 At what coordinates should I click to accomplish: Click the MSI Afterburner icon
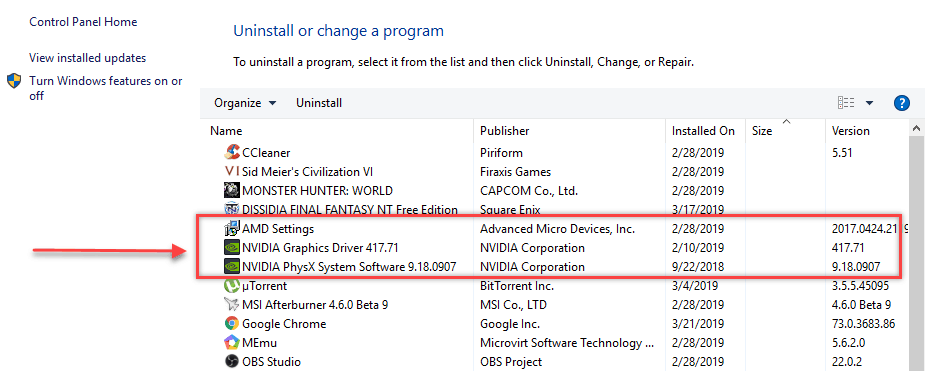[x=232, y=304]
